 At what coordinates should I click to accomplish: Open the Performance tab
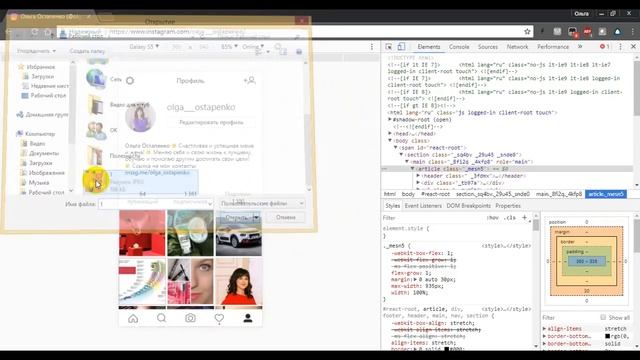553,47
